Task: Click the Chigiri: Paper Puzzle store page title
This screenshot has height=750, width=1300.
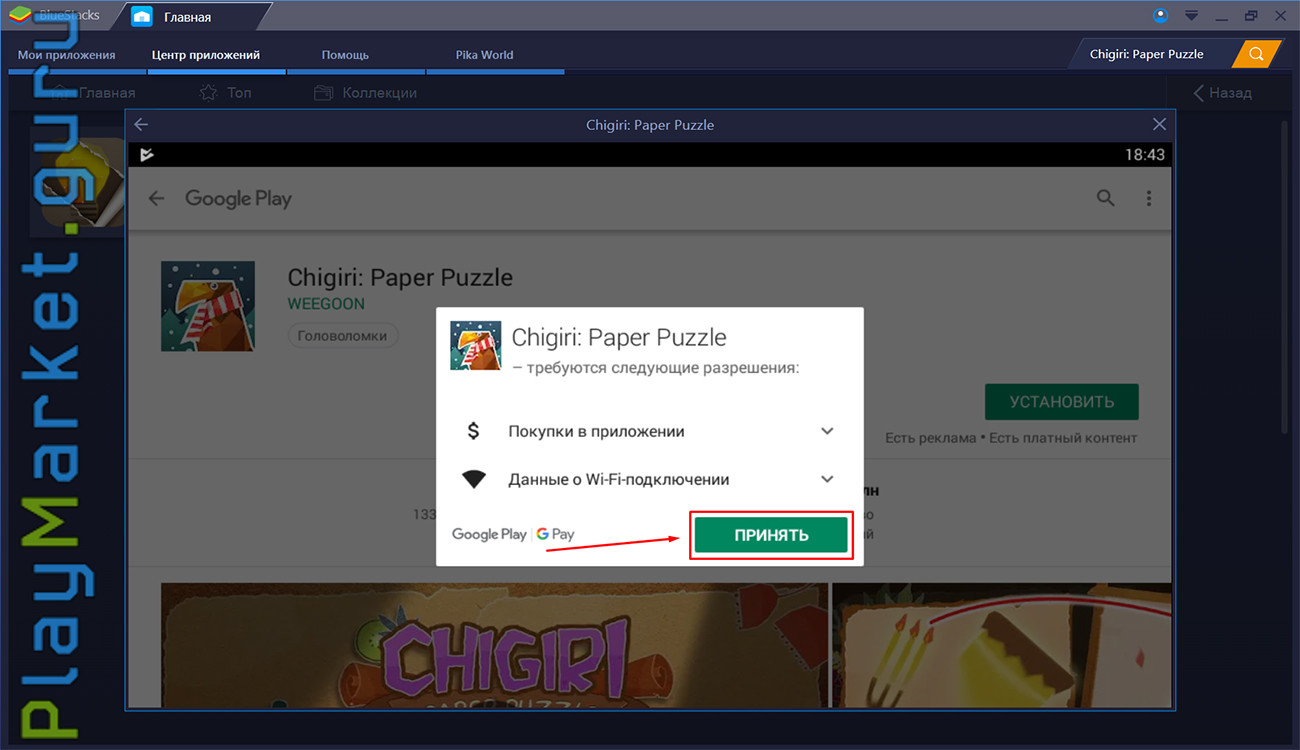Action: click(x=400, y=277)
